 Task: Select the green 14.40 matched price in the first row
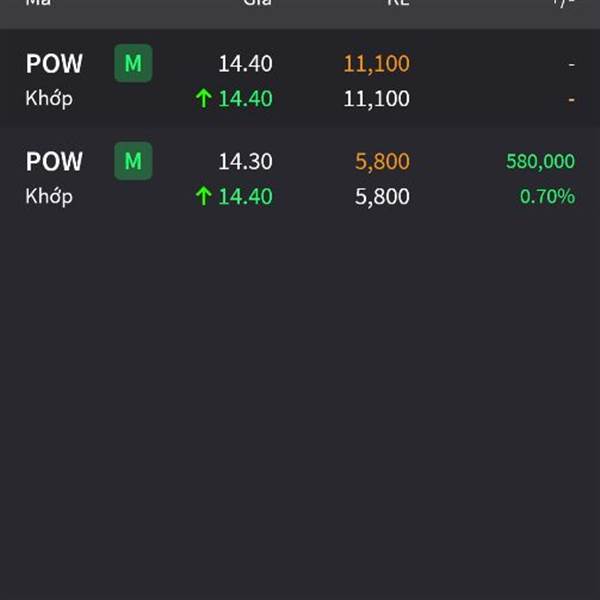click(245, 99)
